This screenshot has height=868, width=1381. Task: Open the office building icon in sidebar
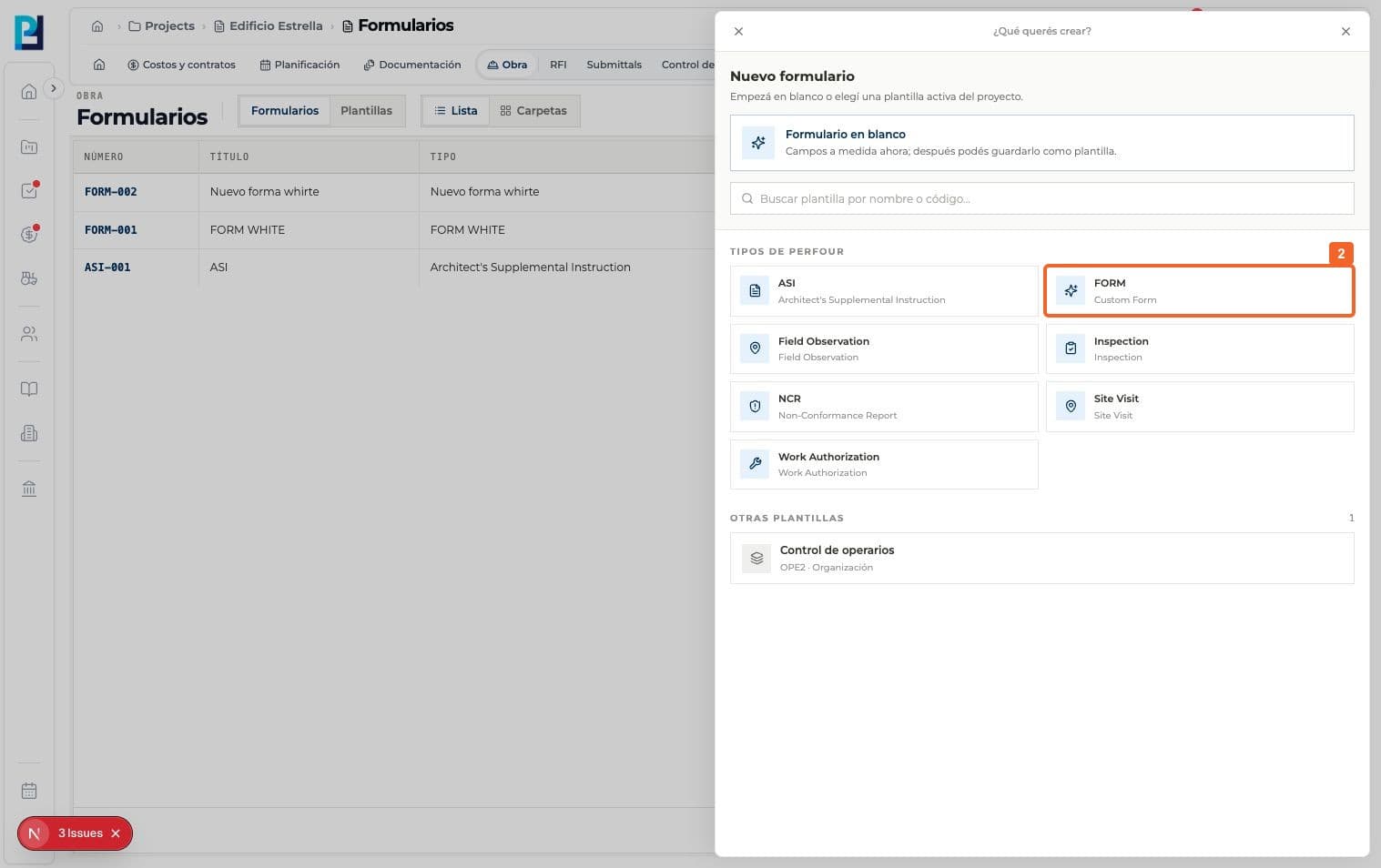29,433
